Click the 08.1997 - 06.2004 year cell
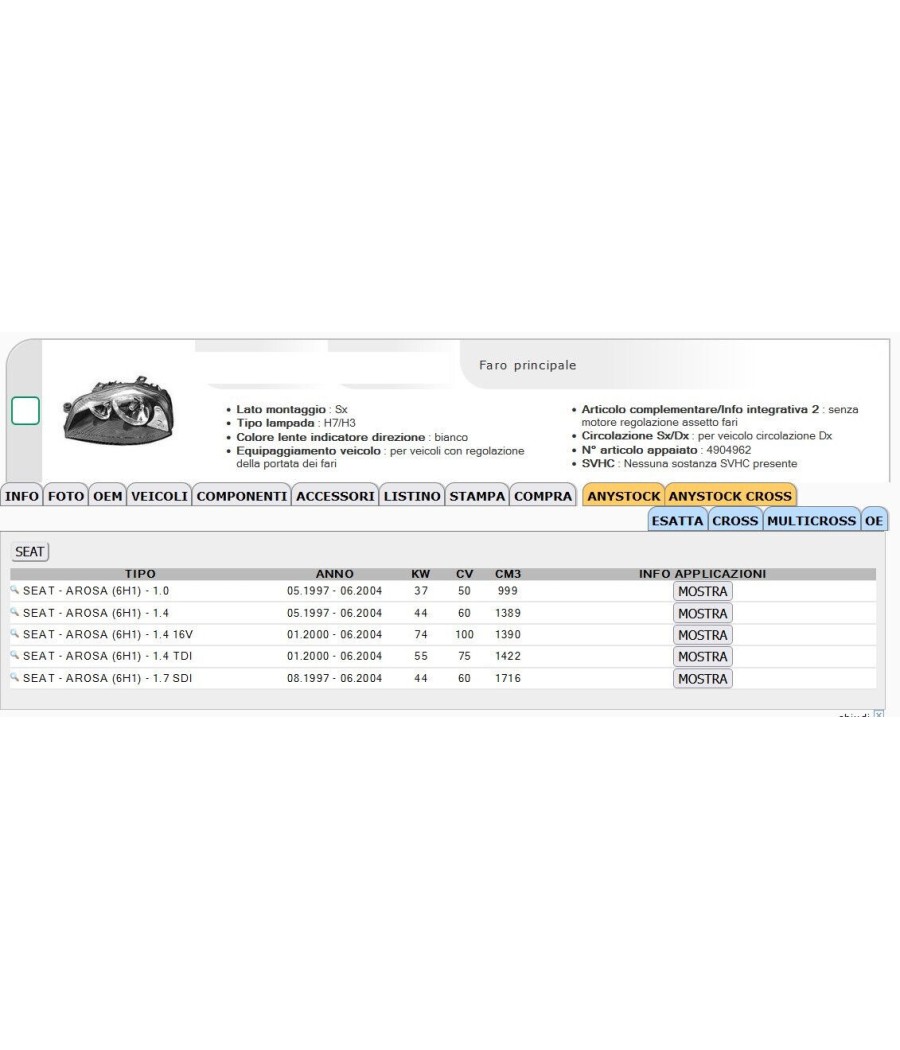This screenshot has width=900, height=1050. (335, 678)
